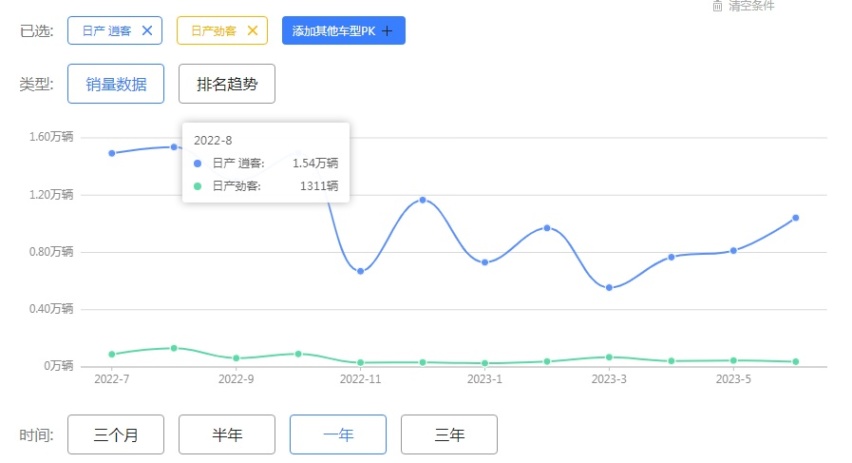The width and height of the screenshot is (852, 463).
Task: Click y-axis label 1.20万辆
Action: (x=51, y=195)
